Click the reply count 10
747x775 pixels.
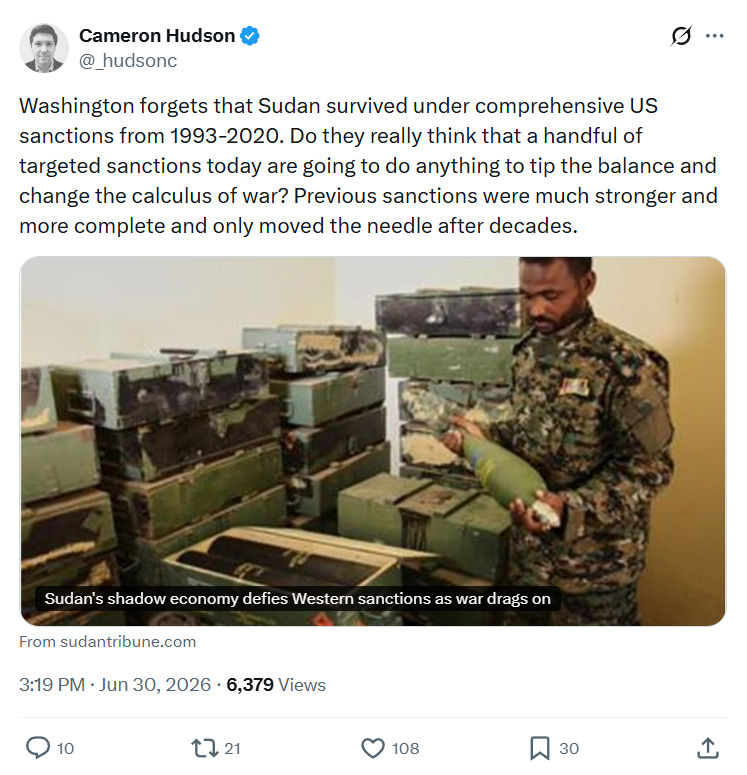pyautogui.click(x=65, y=748)
